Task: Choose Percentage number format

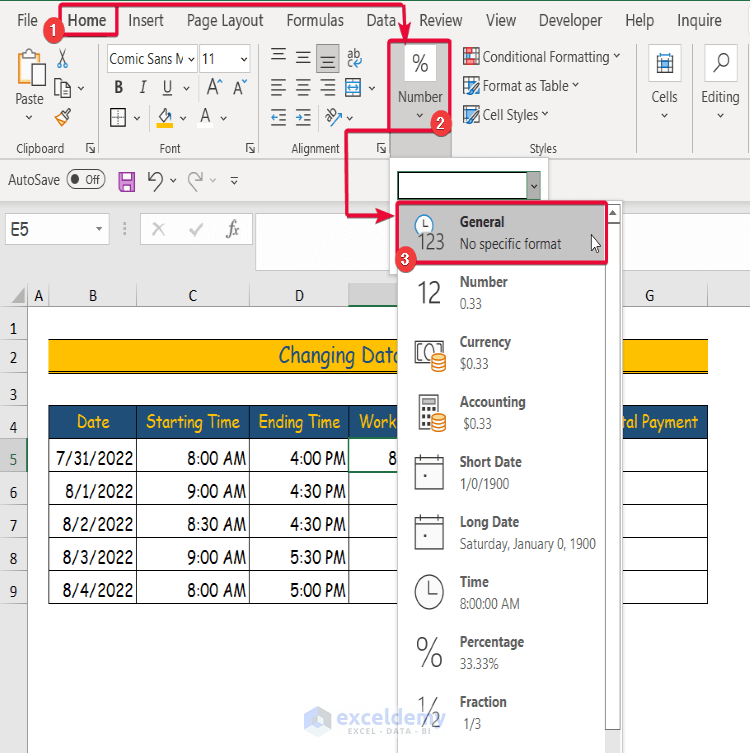Action: tap(501, 653)
